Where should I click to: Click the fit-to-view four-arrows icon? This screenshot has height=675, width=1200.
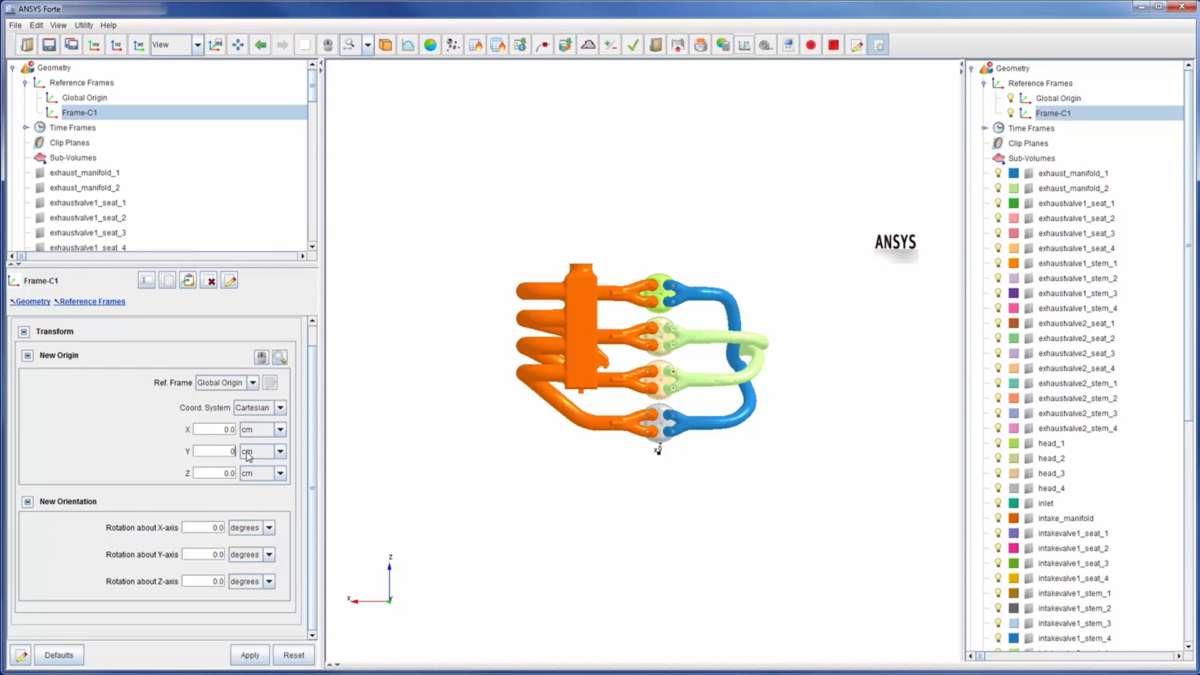238,45
